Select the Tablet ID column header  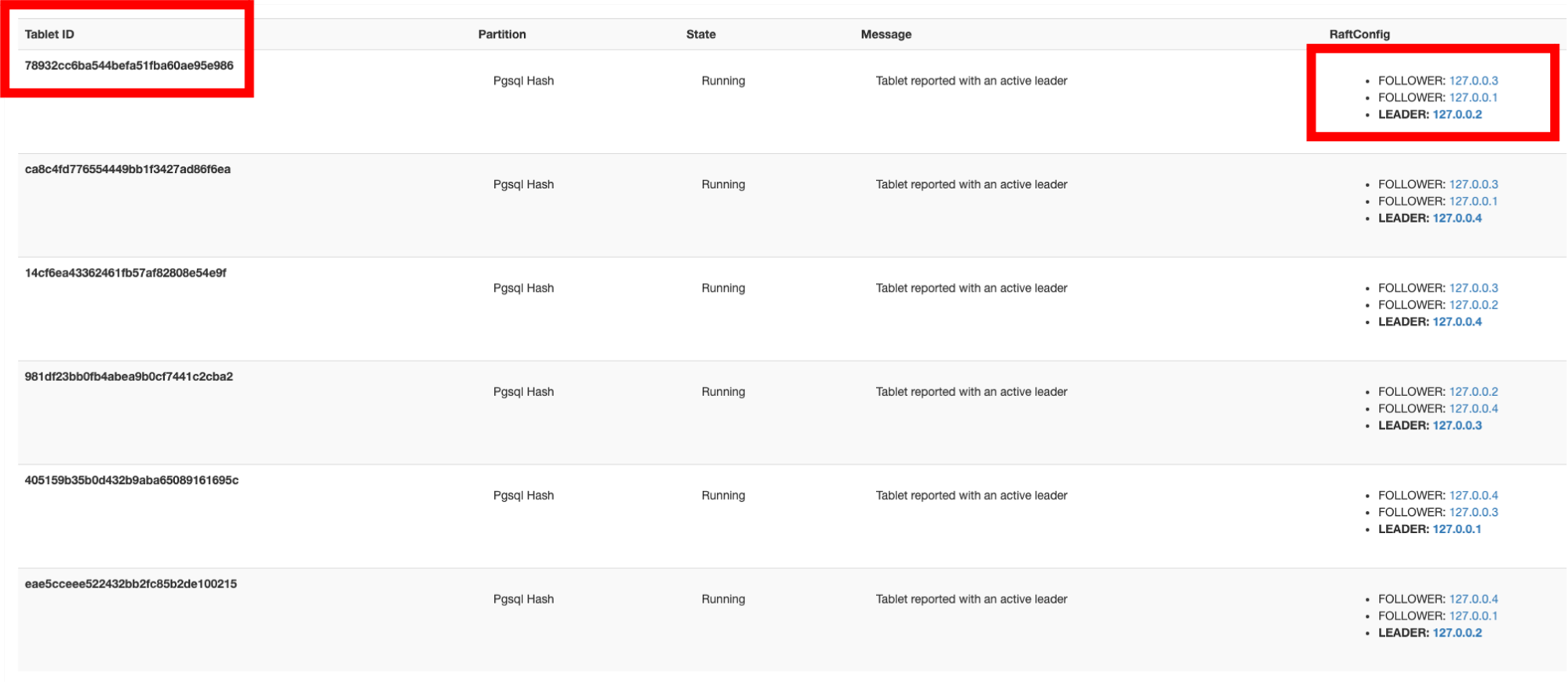[50, 34]
